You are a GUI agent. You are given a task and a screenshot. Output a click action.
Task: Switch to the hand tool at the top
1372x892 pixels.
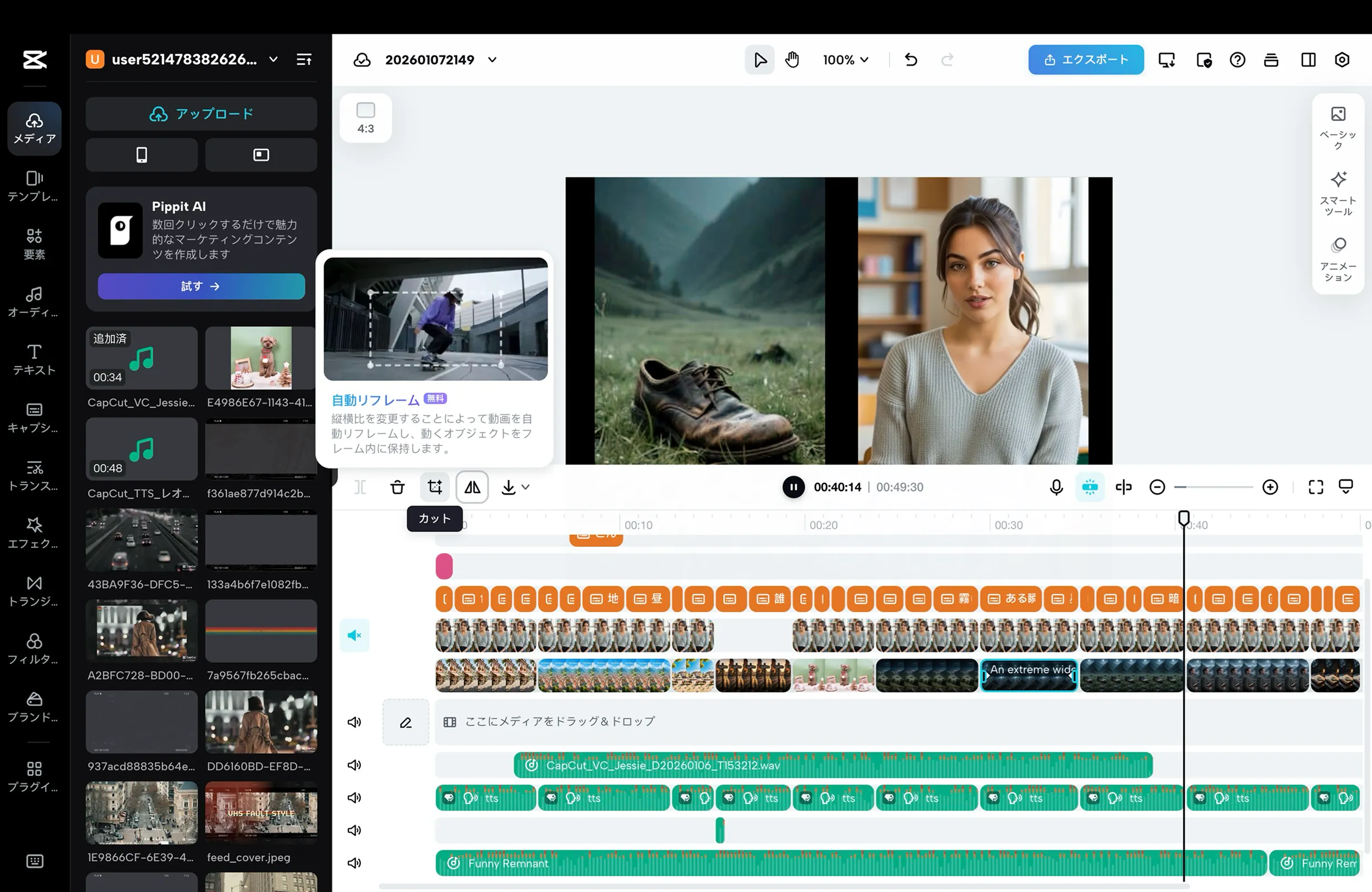pos(791,59)
